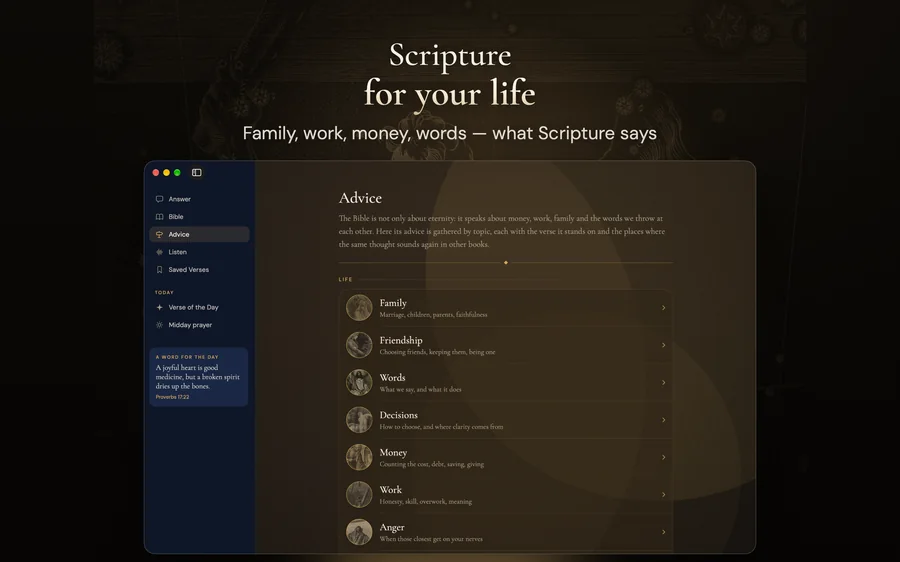Viewport: 900px width, 562px height.
Task: Open the Decisions advice topic title
Action: 398,415
